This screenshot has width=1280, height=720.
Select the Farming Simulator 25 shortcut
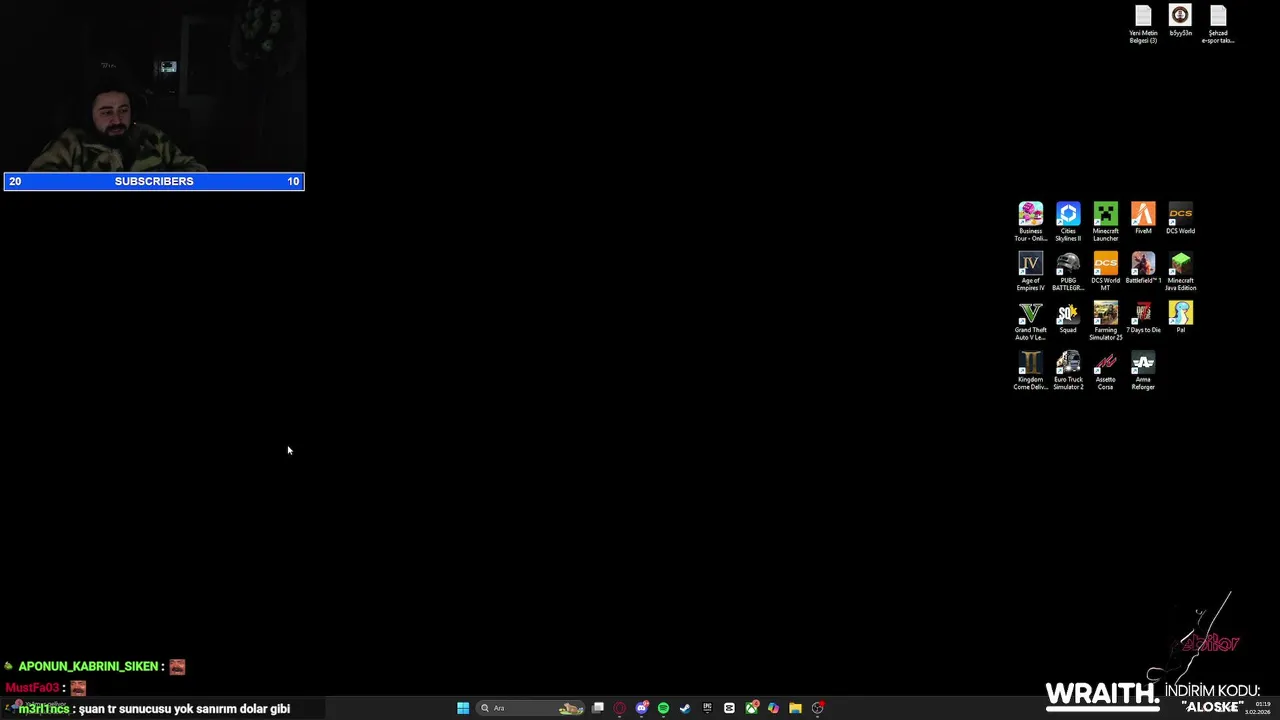1105,321
